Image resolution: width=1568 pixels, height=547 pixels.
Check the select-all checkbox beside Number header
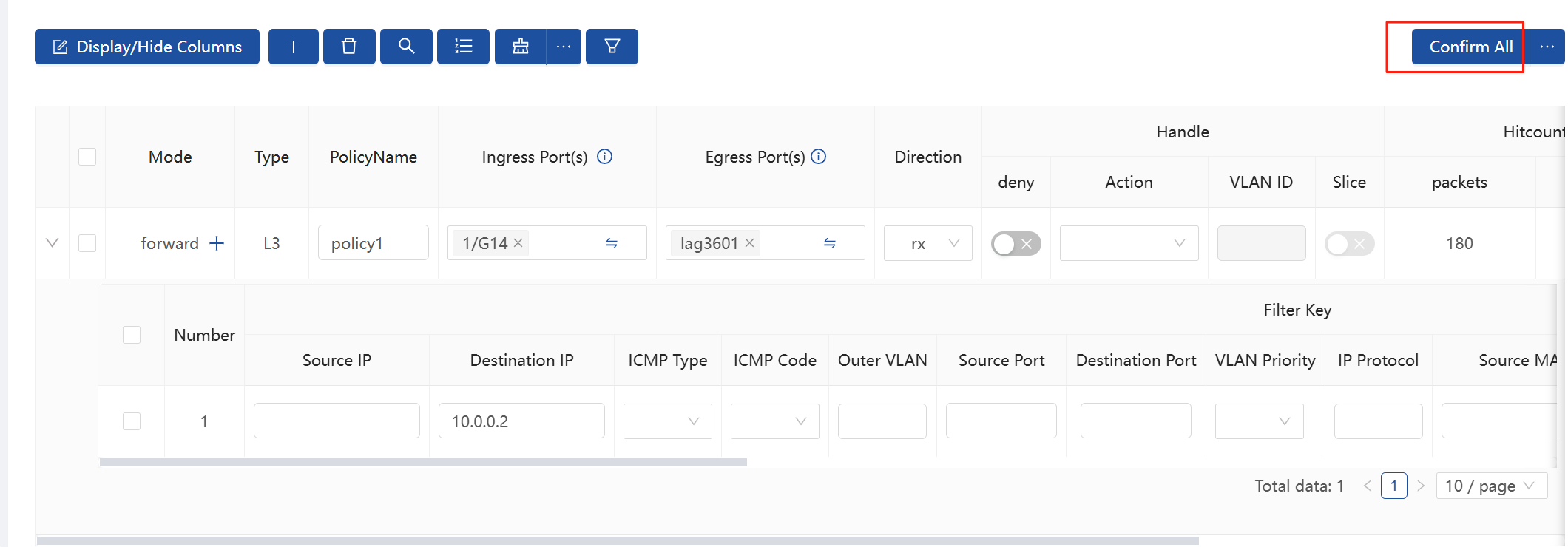[132, 335]
